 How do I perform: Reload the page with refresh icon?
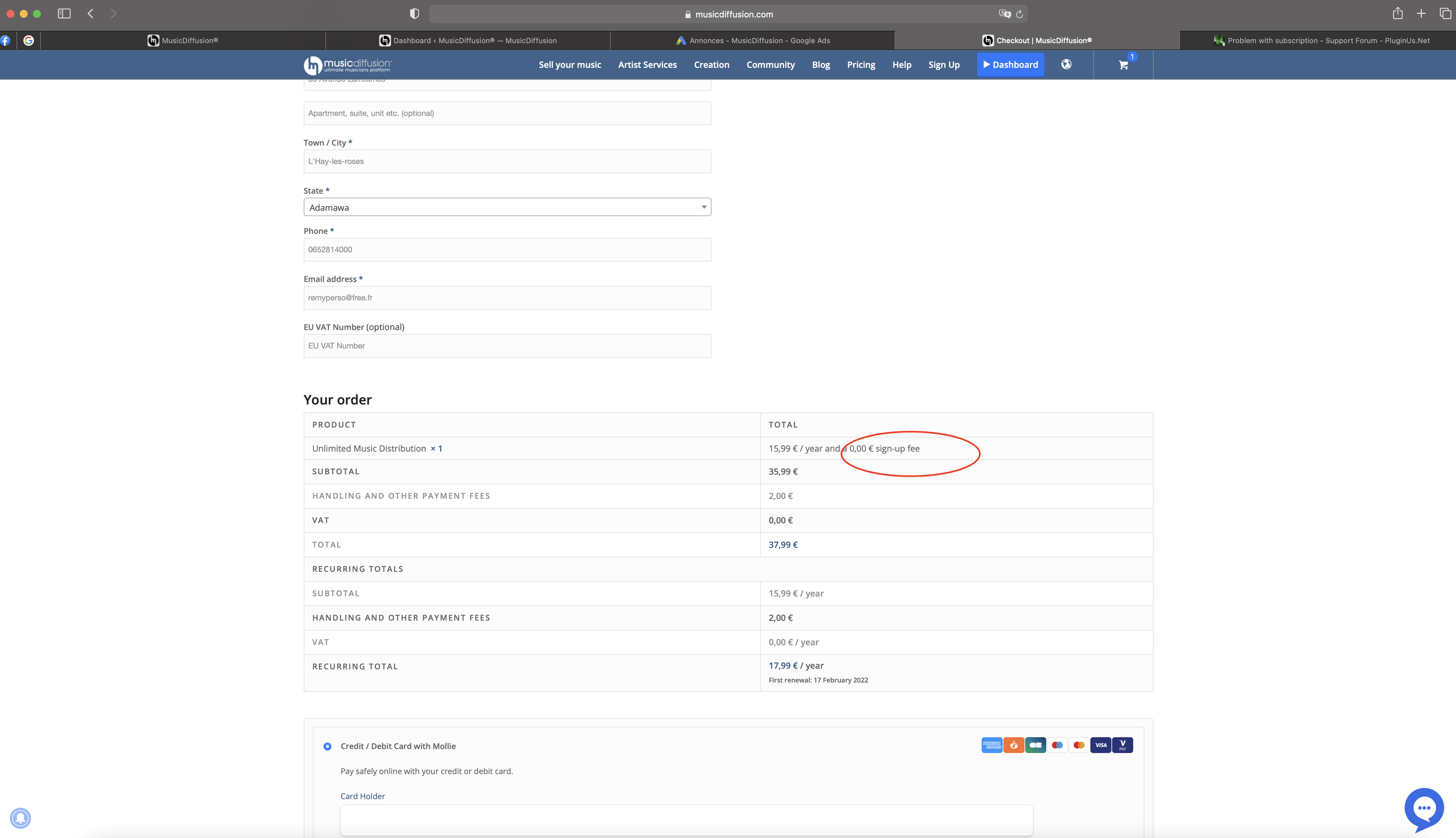(1019, 14)
